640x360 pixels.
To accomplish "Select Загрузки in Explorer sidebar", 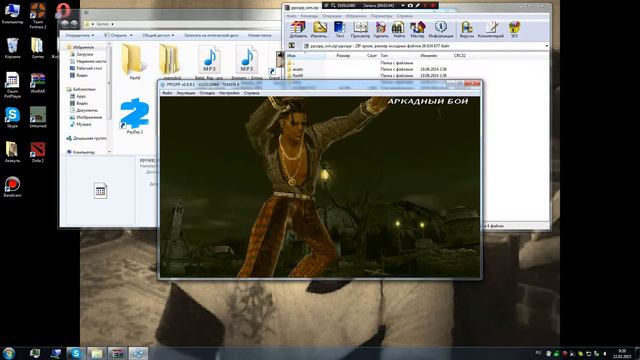I will click(82, 54).
